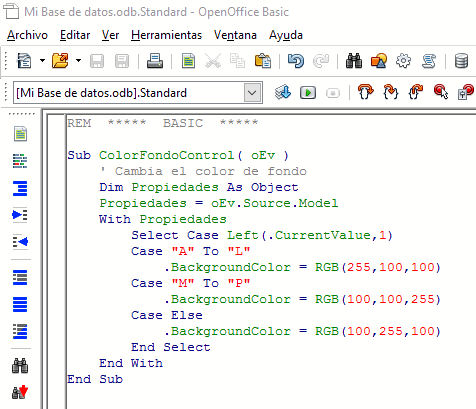This screenshot has width=476, height=409.
Task: Click the 'Select Case Left(.CurrentValue,1)' line
Action: (262, 235)
